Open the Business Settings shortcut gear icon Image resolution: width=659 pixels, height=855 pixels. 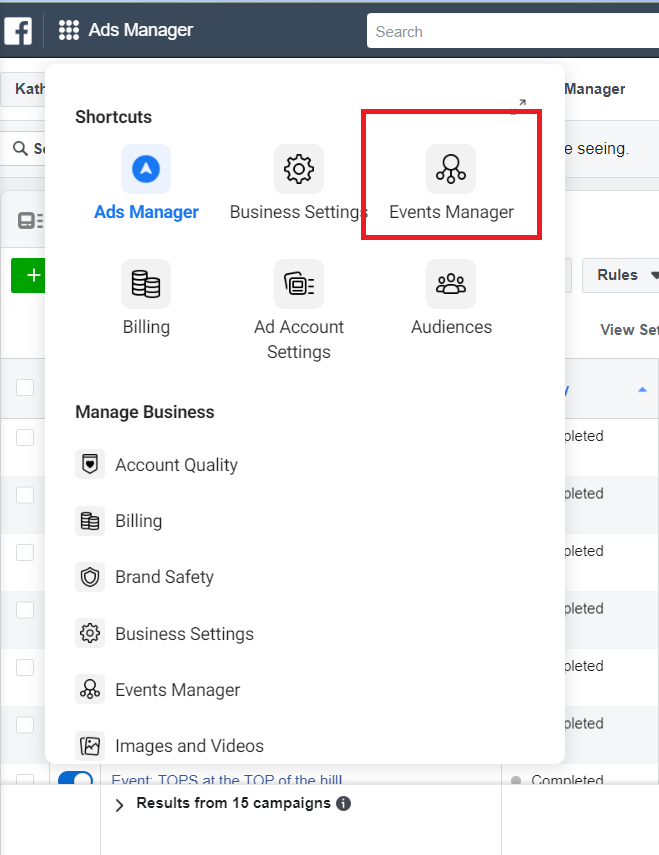(299, 169)
